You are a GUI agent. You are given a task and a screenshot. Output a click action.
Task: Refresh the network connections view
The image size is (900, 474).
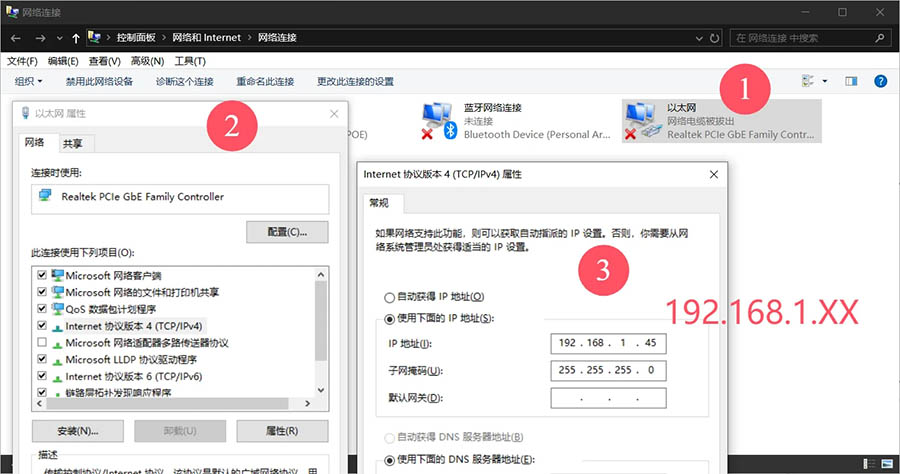click(x=715, y=38)
